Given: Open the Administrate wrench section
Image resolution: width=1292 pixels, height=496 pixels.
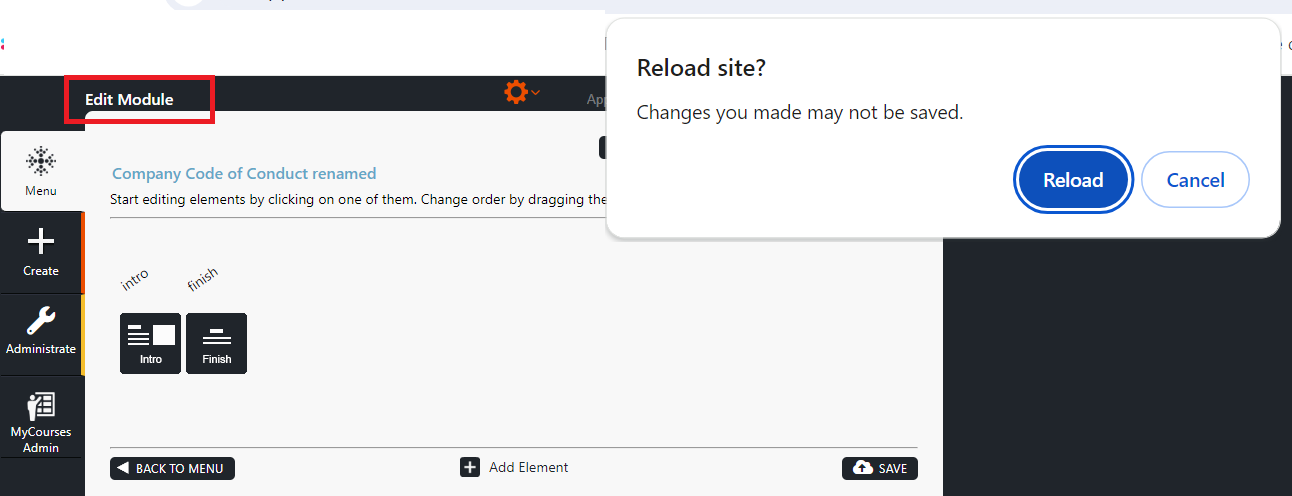Looking at the screenshot, I should 41,321.
